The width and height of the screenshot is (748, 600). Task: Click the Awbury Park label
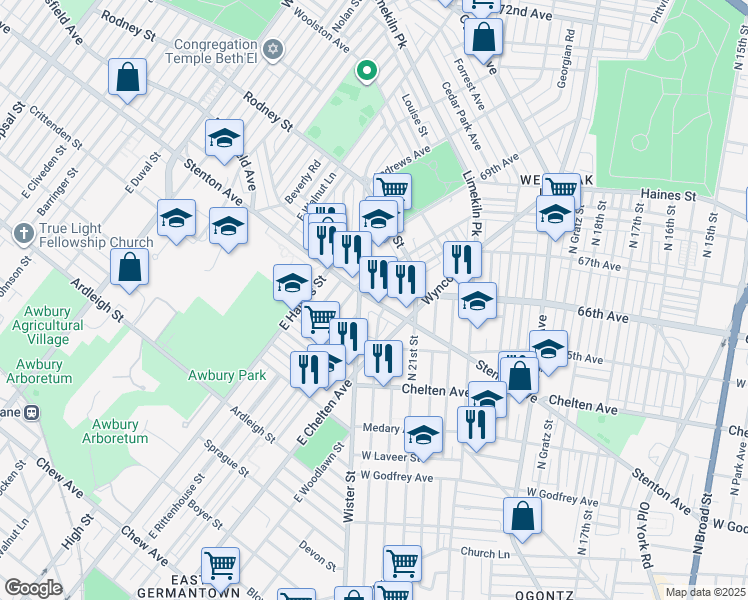pyautogui.click(x=227, y=375)
